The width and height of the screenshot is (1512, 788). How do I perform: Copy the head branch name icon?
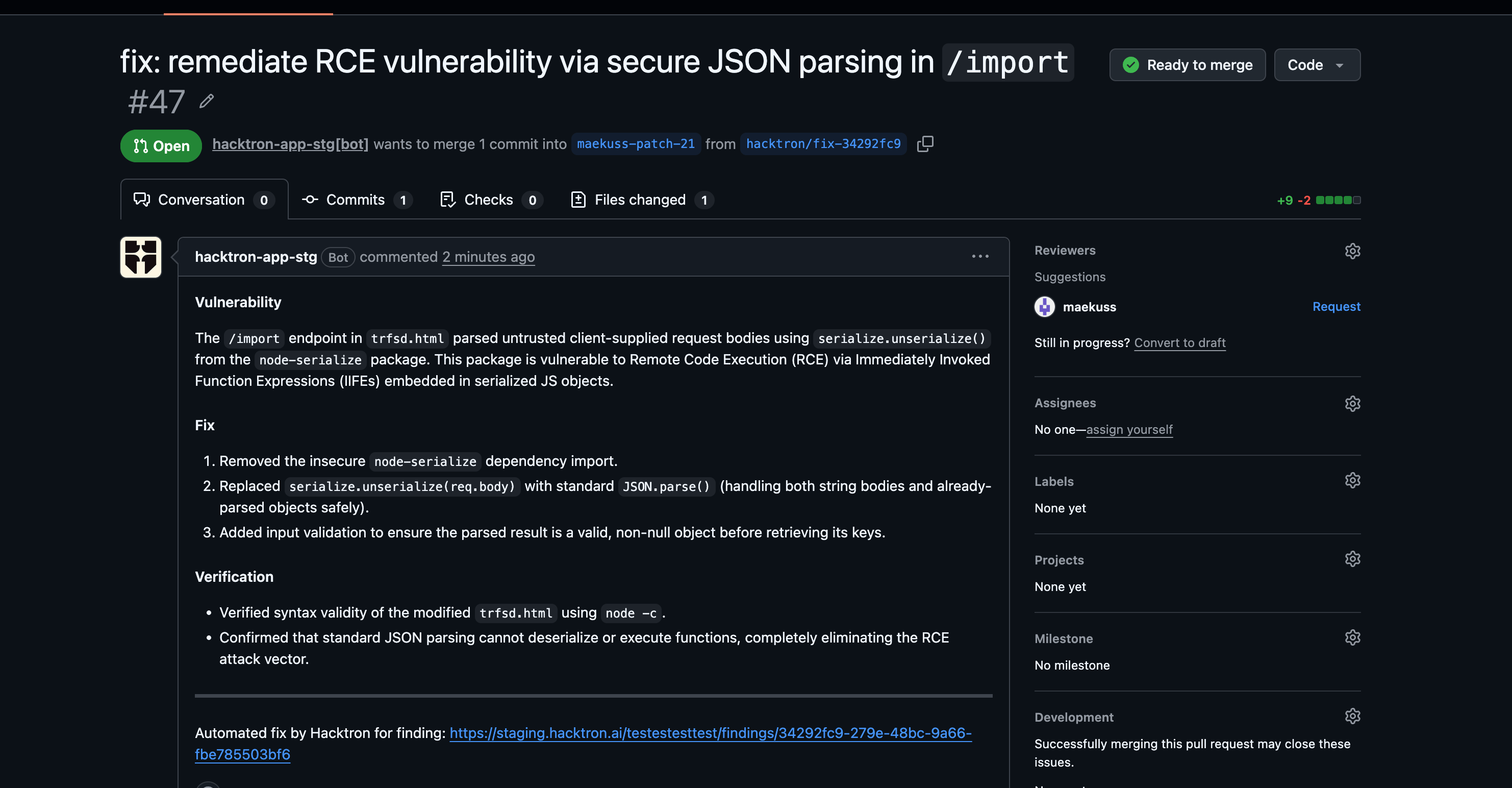(925, 144)
